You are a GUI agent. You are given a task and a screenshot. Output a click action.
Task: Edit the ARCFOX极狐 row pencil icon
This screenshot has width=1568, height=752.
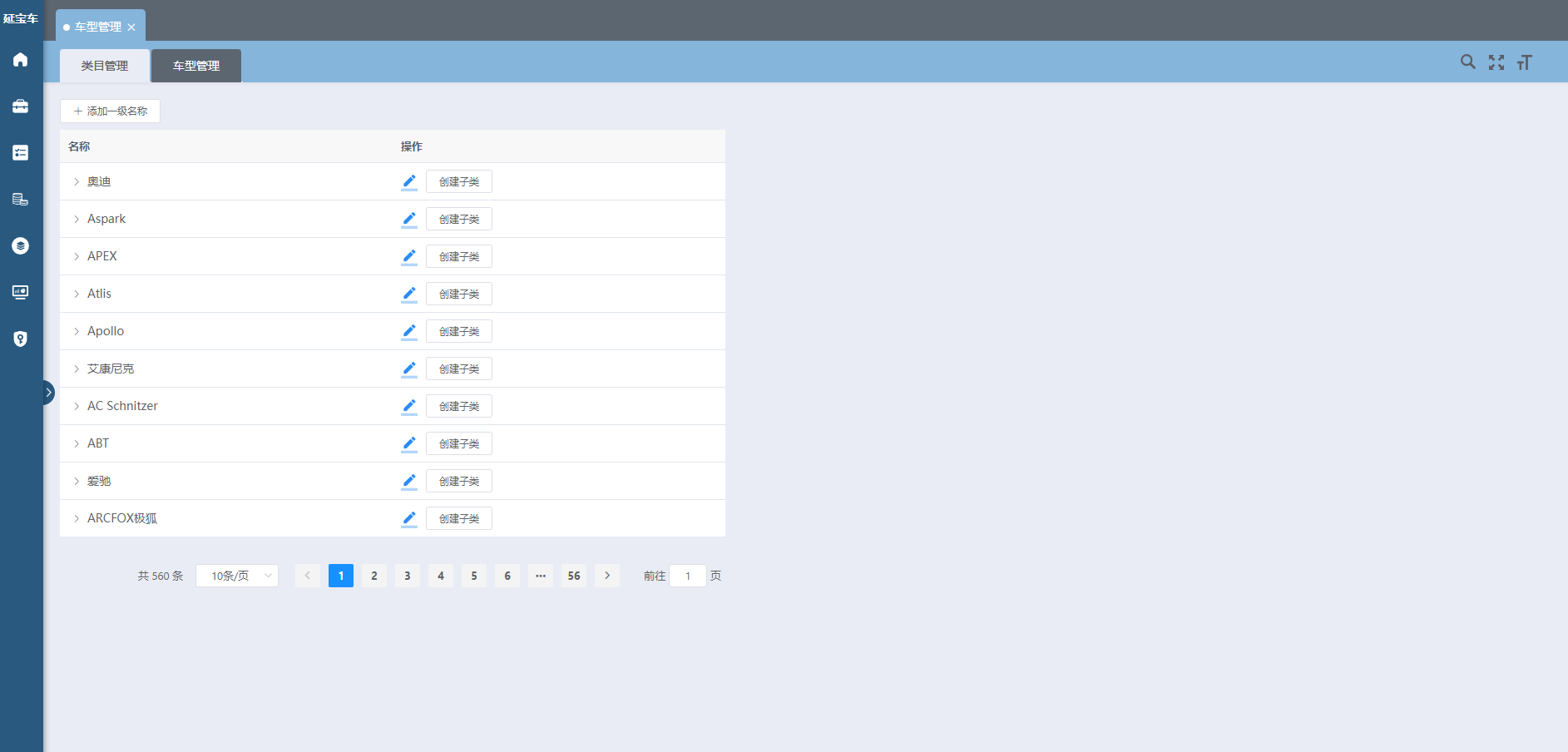(x=409, y=519)
